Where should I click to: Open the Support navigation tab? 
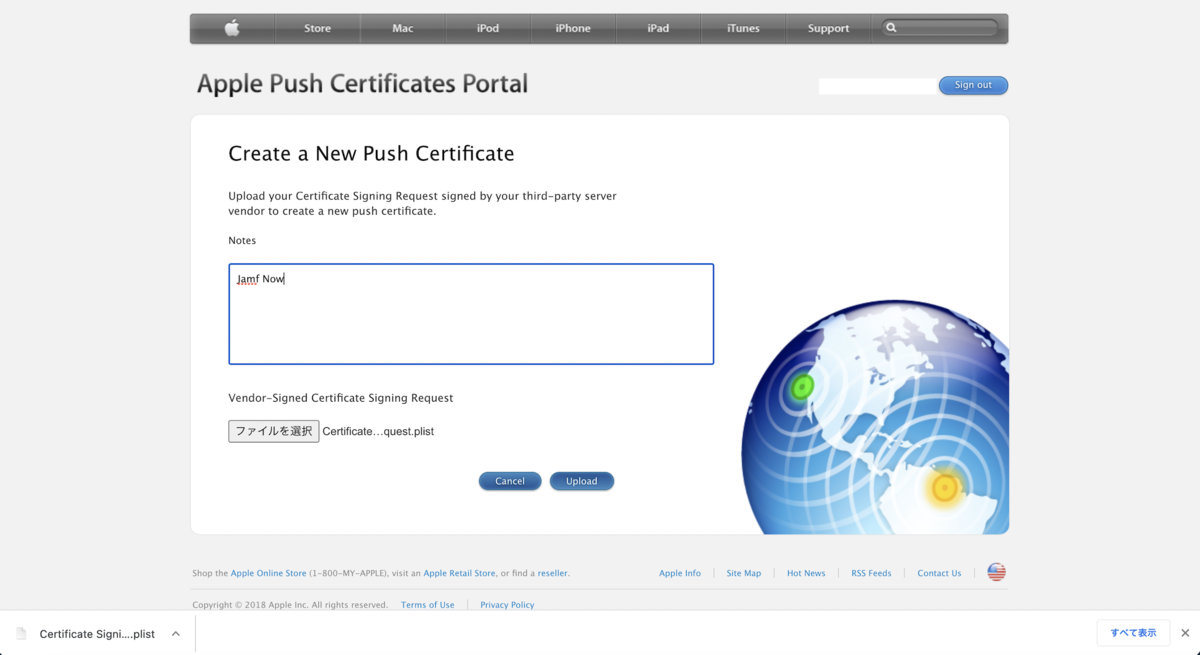(828, 28)
